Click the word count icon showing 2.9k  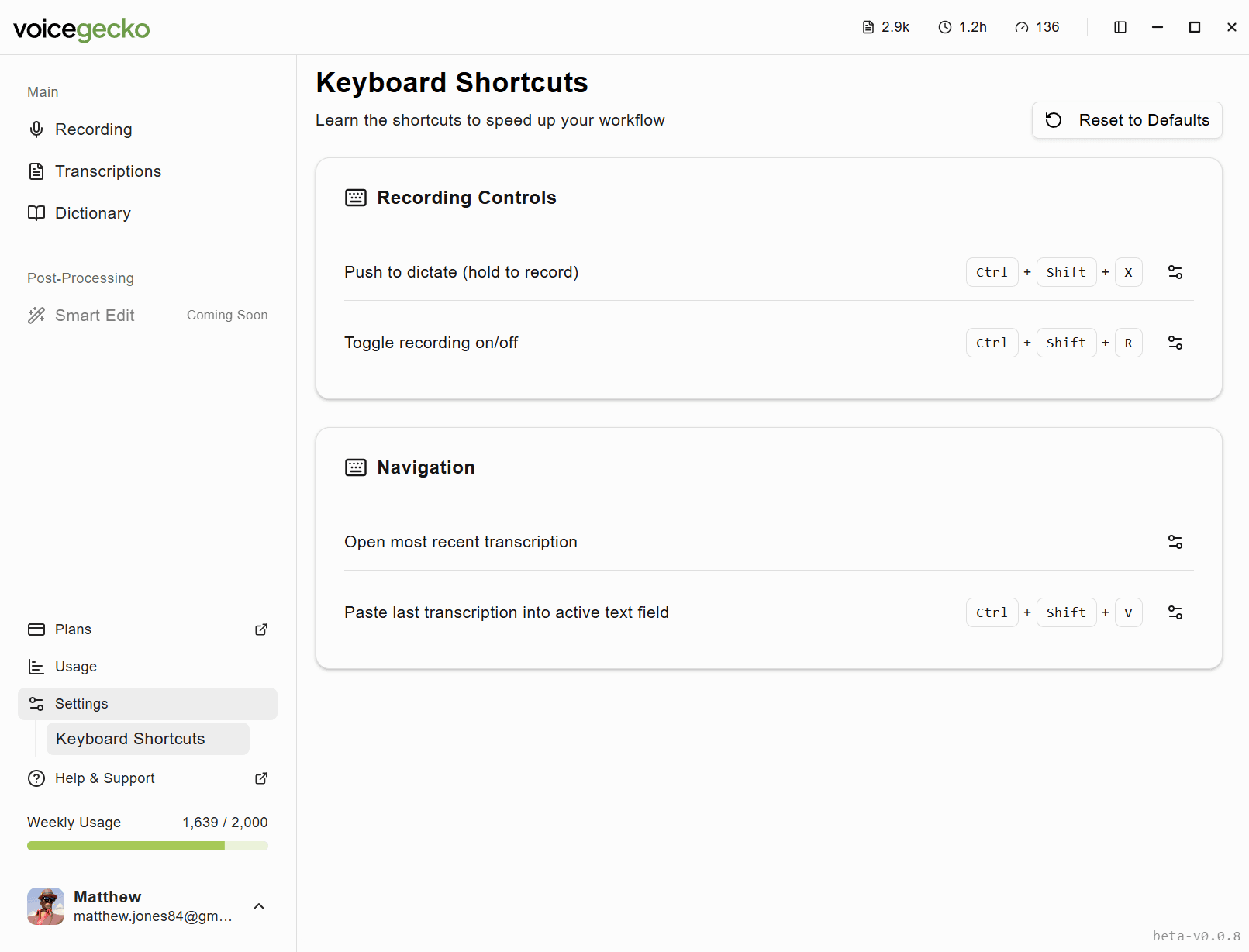[x=867, y=26]
